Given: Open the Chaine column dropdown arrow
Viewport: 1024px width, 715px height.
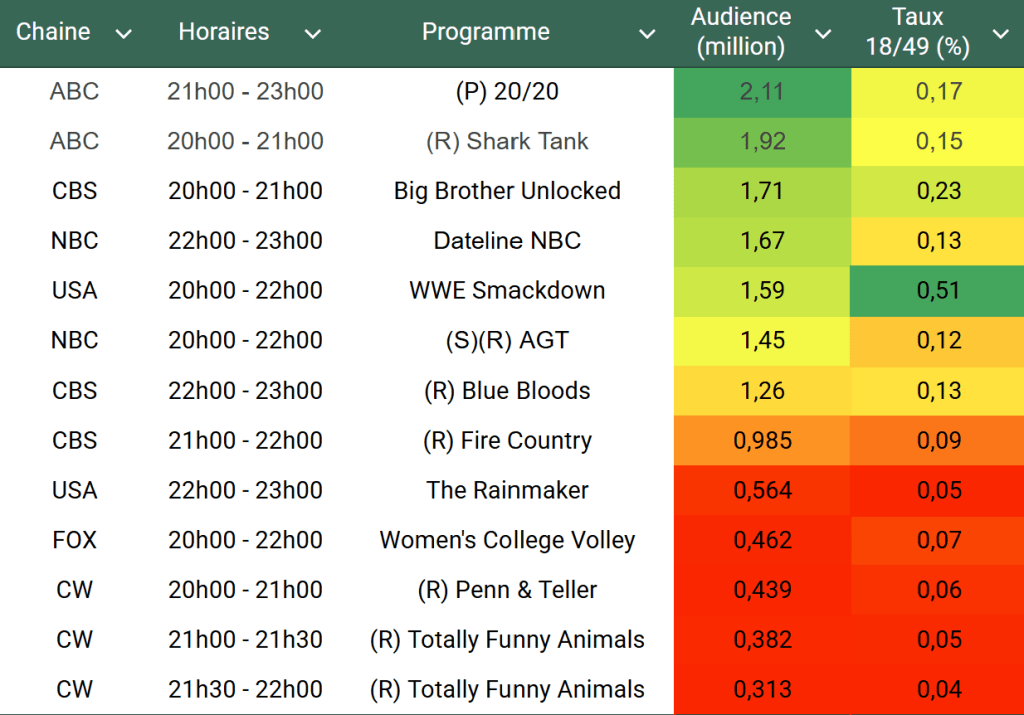Looking at the screenshot, I should pos(124,34).
